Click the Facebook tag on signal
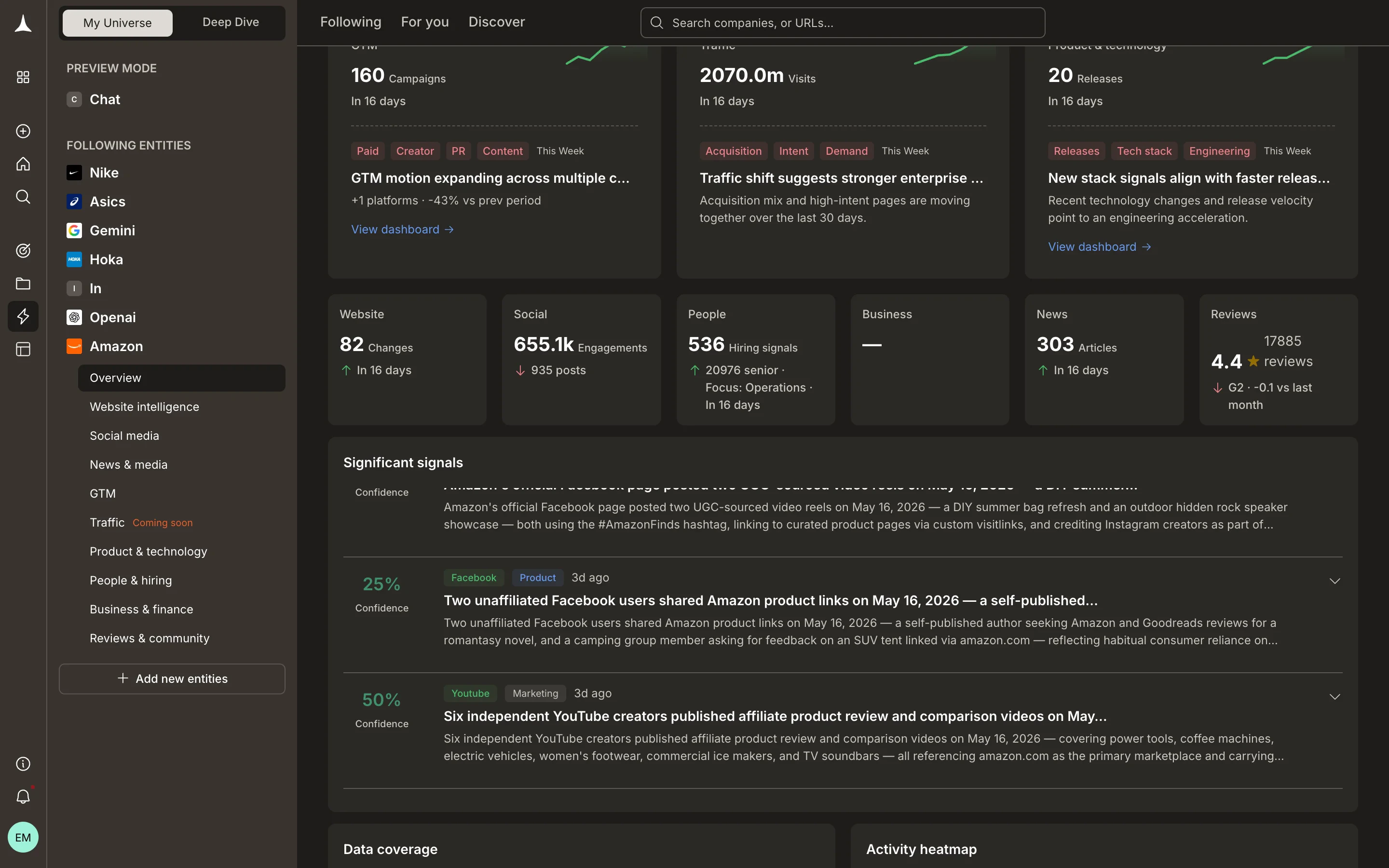The height and width of the screenshot is (868, 1389). point(474,578)
